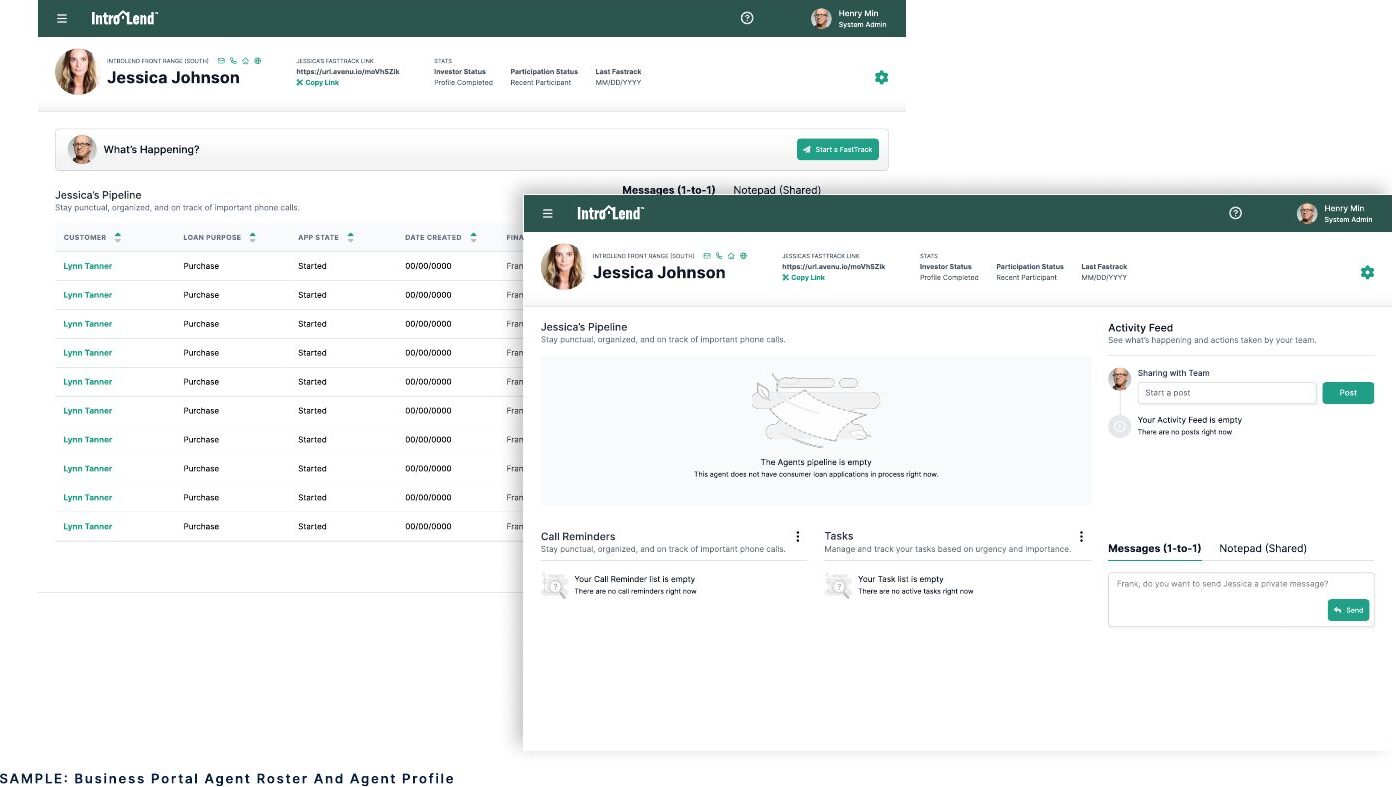Click the IntroLend logo in the back window
This screenshot has width=1392, height=787.
pos(125,18)
